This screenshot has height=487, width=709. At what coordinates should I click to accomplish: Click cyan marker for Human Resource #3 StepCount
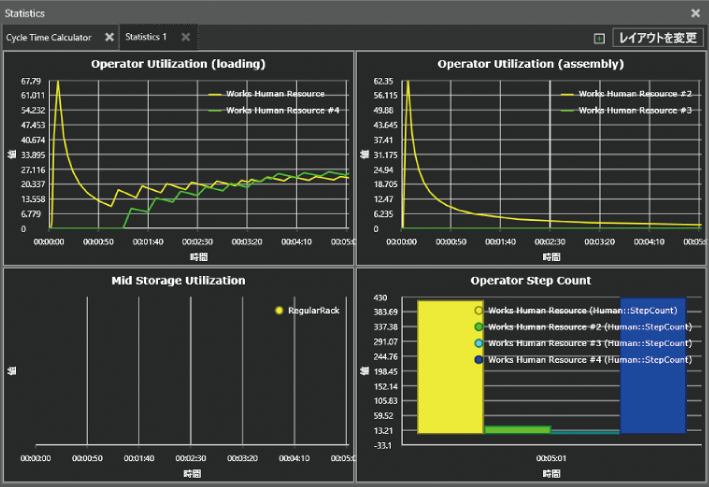point(479,343)
